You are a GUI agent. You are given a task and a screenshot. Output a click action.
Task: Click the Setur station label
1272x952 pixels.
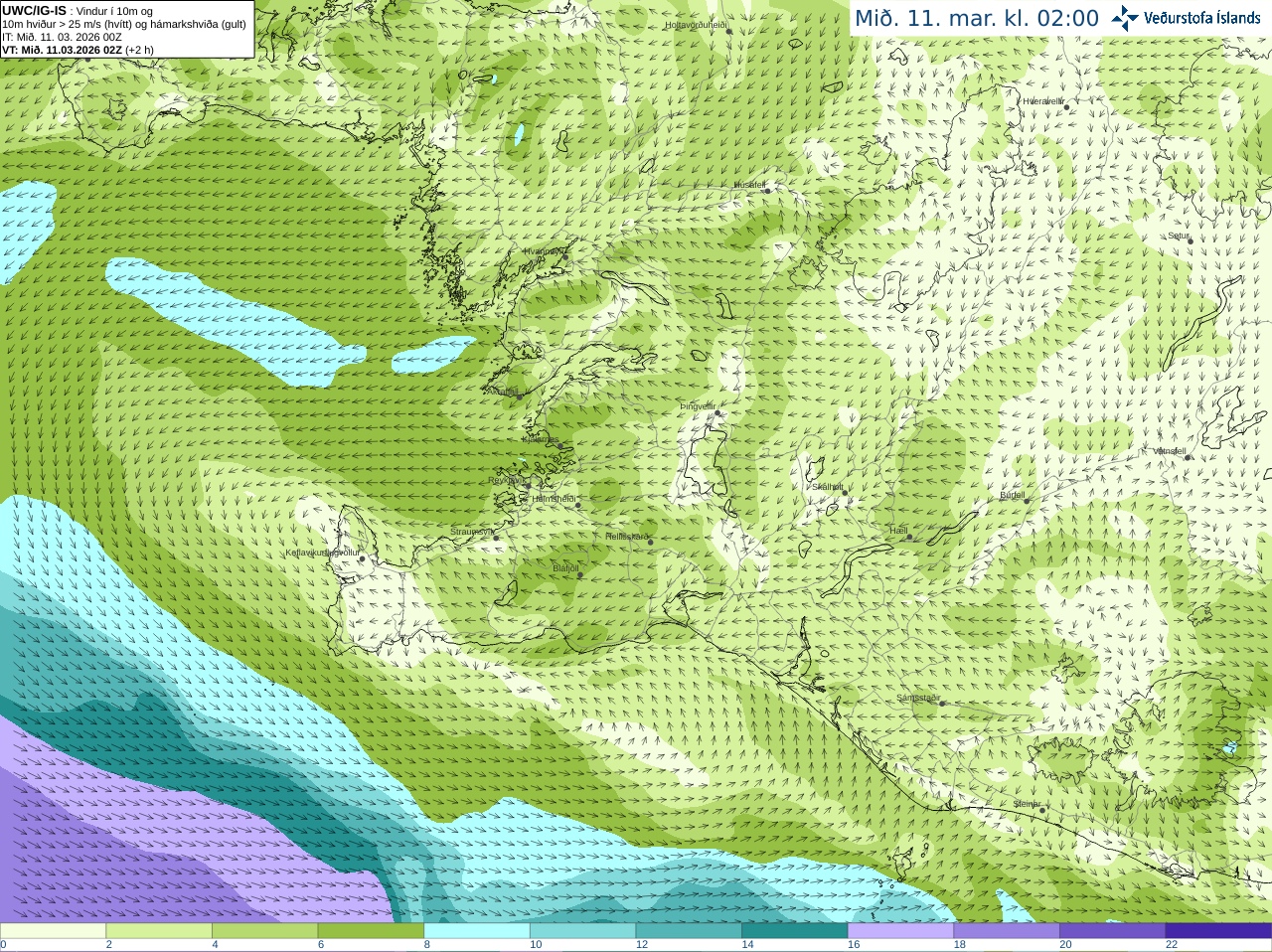[x=1179, y=236]
